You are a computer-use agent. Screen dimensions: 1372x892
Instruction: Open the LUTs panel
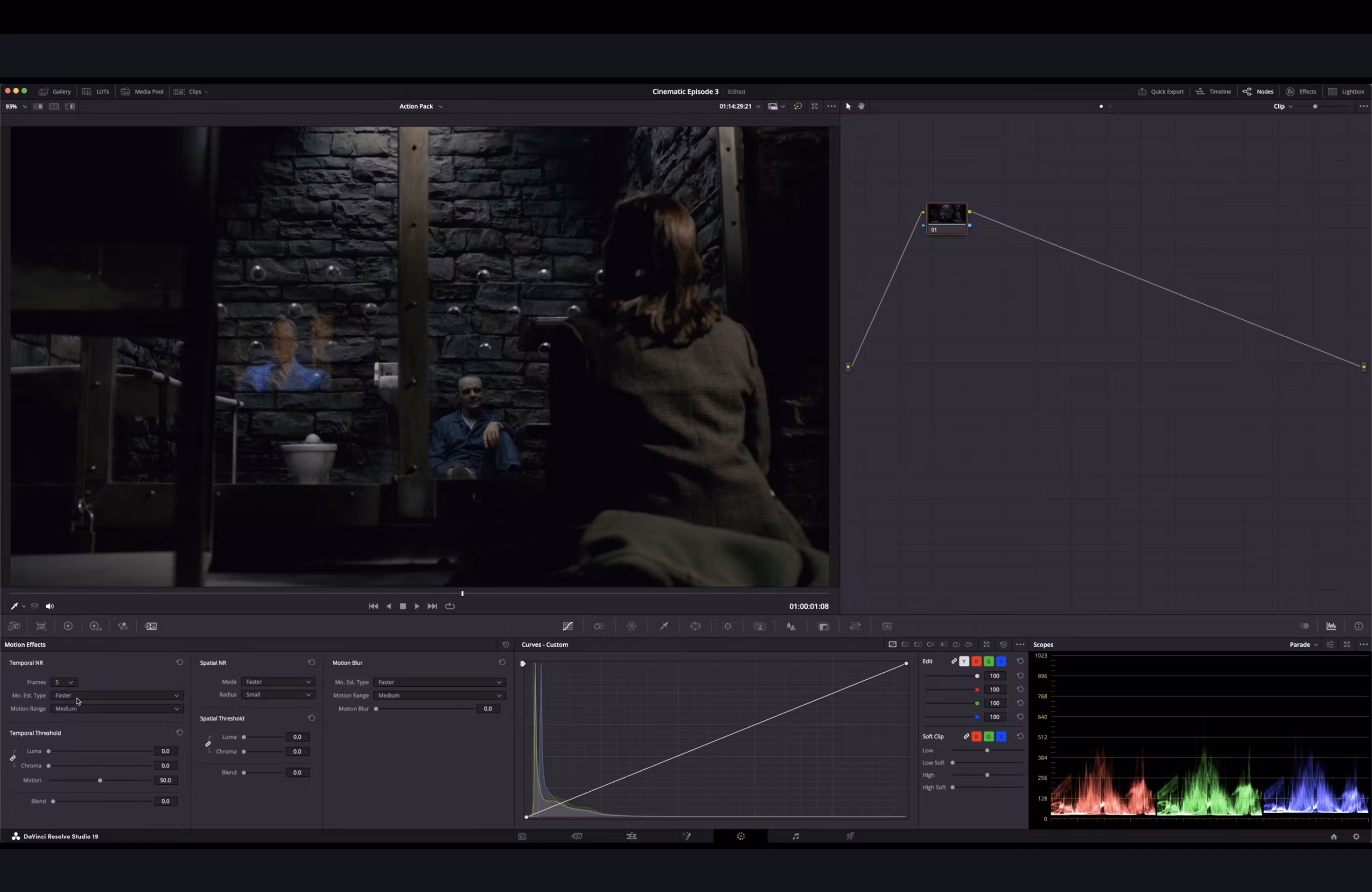pos(96,91)
